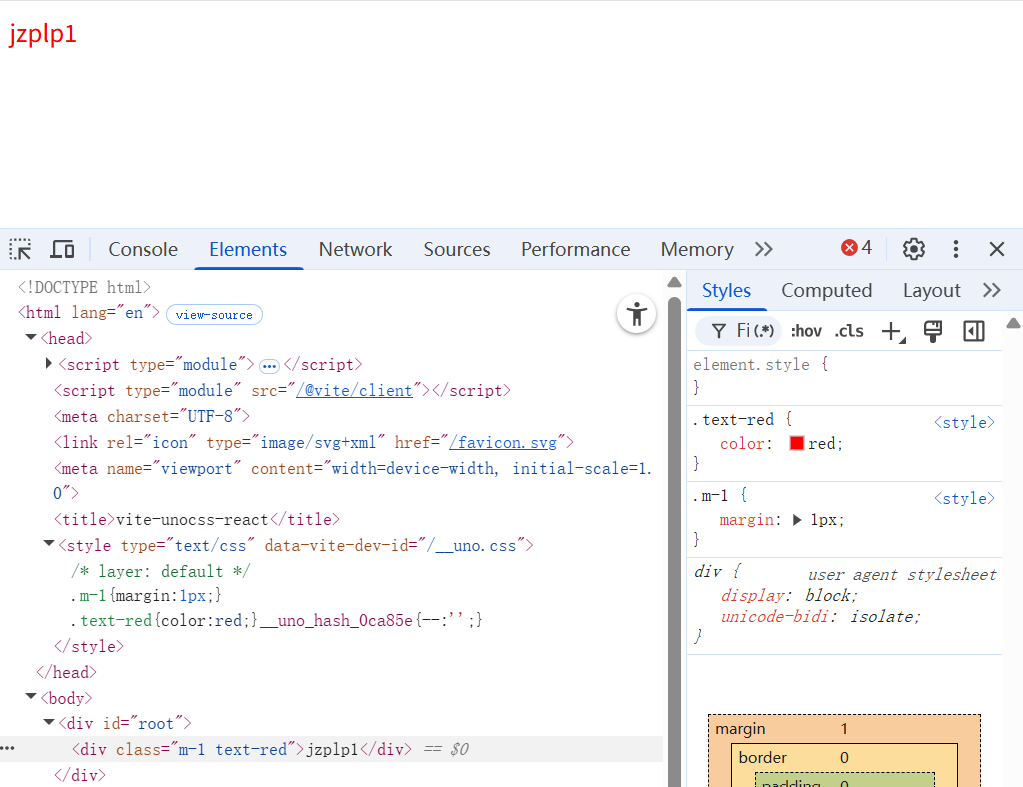Collapse the body element node

pos(31,697)
